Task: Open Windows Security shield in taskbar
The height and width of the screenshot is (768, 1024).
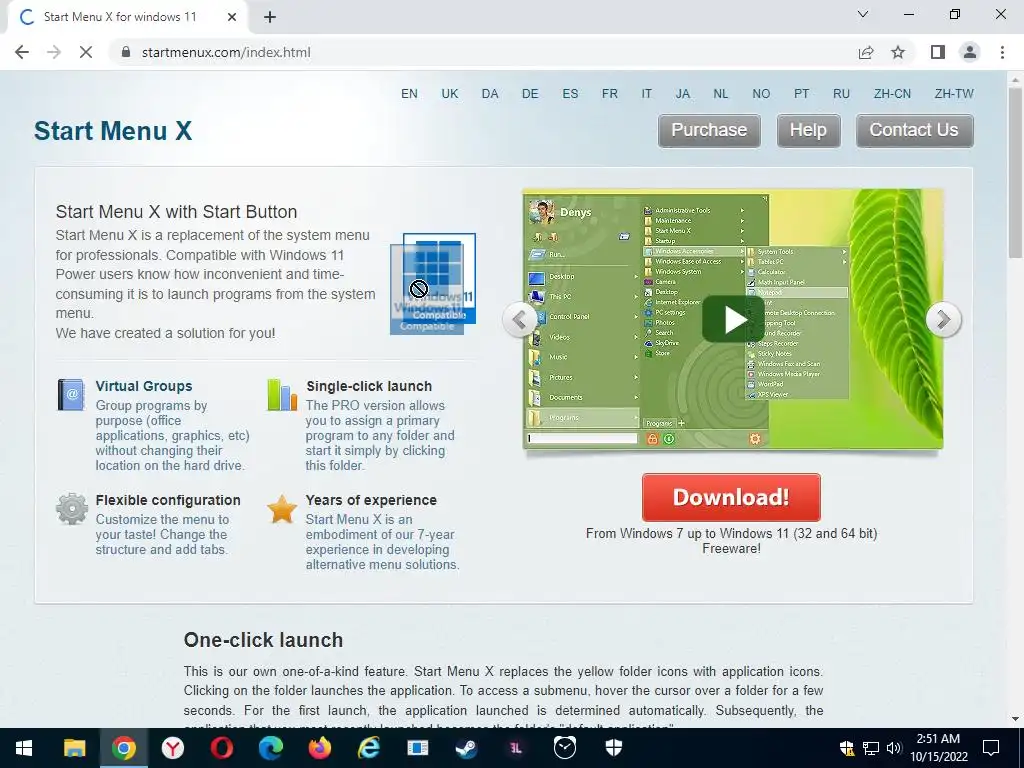Action: (x=614, y=748)
